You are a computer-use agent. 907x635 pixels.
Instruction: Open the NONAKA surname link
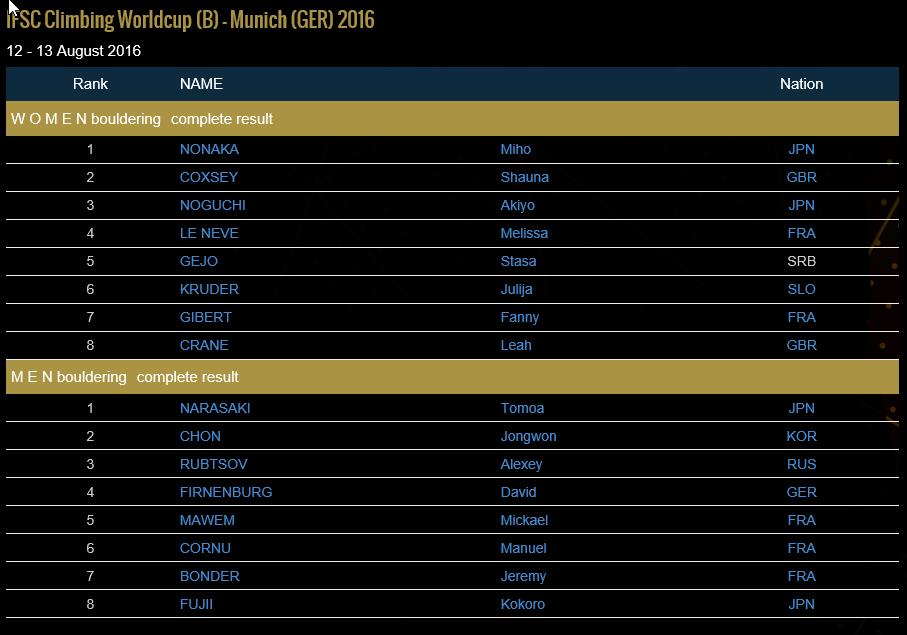coord(209,149)
